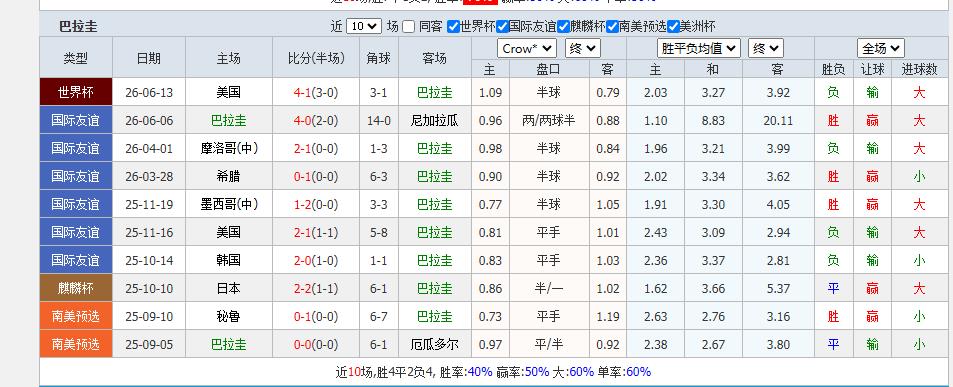Click the handicap 半/一 in the 日本 row

point(548,289)
